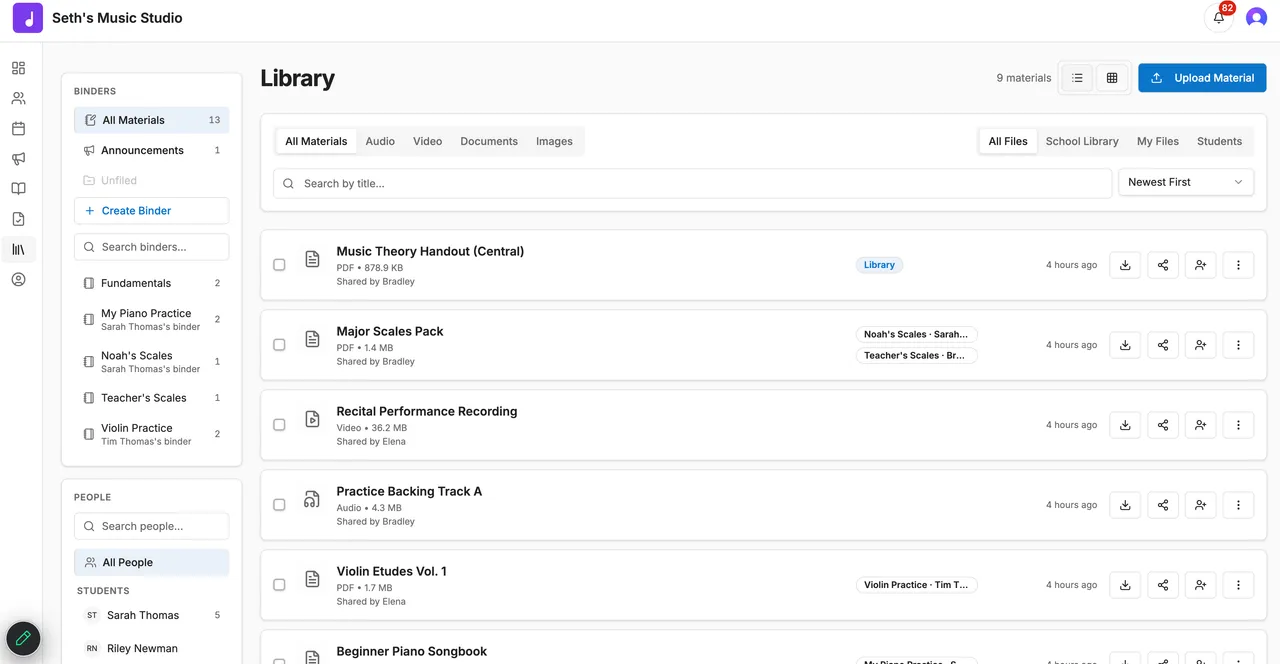Click the Violin Practice tag on Violin Etudes
1280x664 pixels.
pos(916,585)
